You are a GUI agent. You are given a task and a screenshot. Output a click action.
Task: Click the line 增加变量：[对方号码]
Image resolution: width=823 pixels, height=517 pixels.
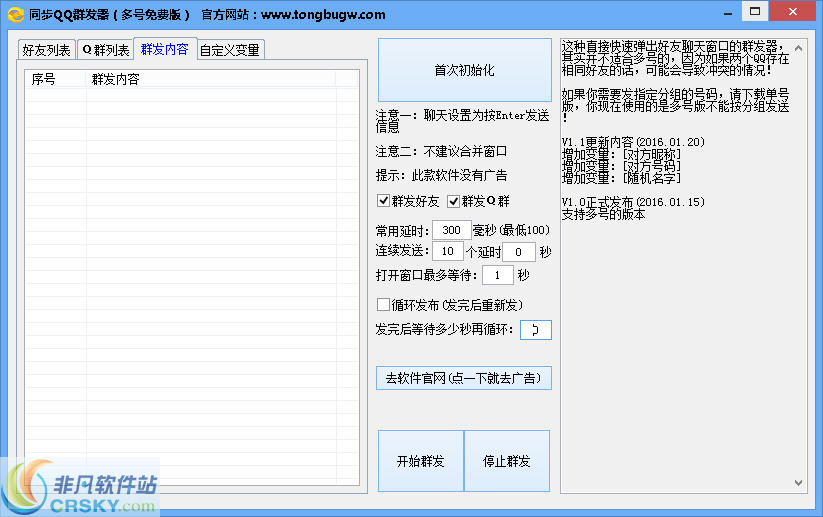pos(621,166)
